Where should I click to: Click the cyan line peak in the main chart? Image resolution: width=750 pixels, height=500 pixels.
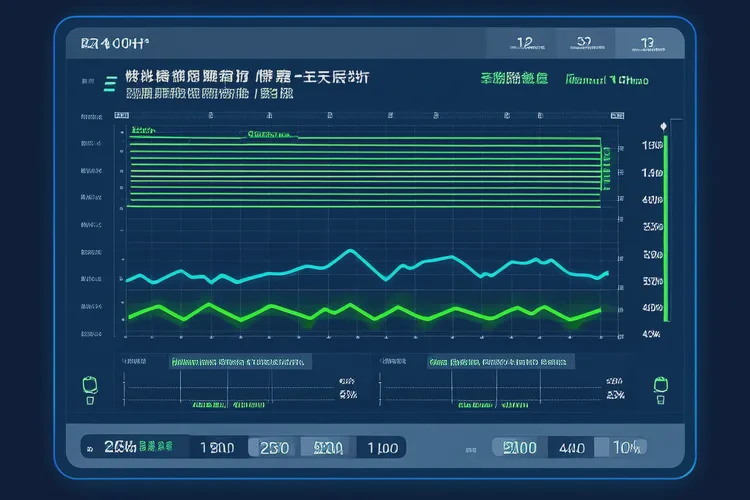tap(349, 252)
